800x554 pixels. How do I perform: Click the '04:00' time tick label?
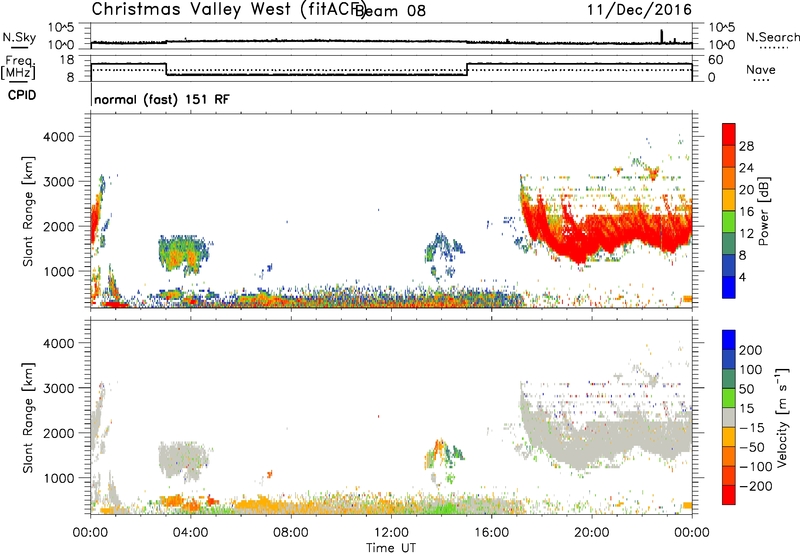(x=190, y=533)
